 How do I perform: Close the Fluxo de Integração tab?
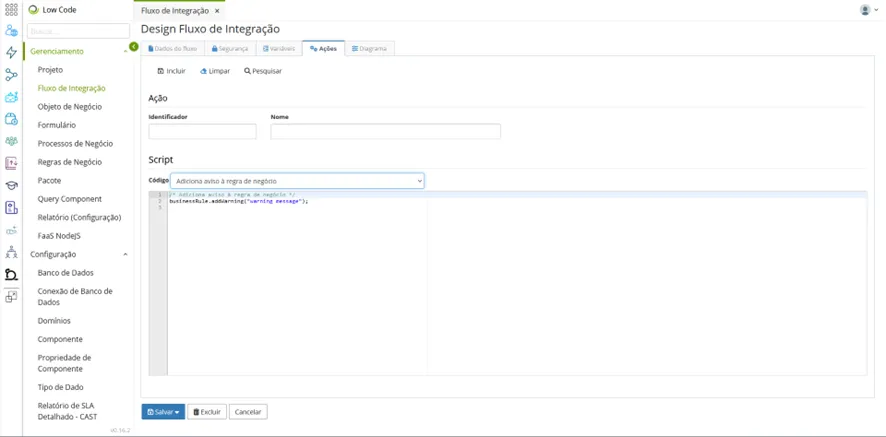coord(217,11)
